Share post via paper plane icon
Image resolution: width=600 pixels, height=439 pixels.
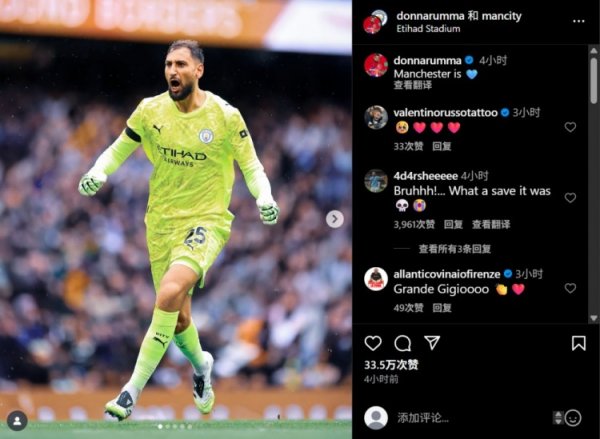coord(432,343)
